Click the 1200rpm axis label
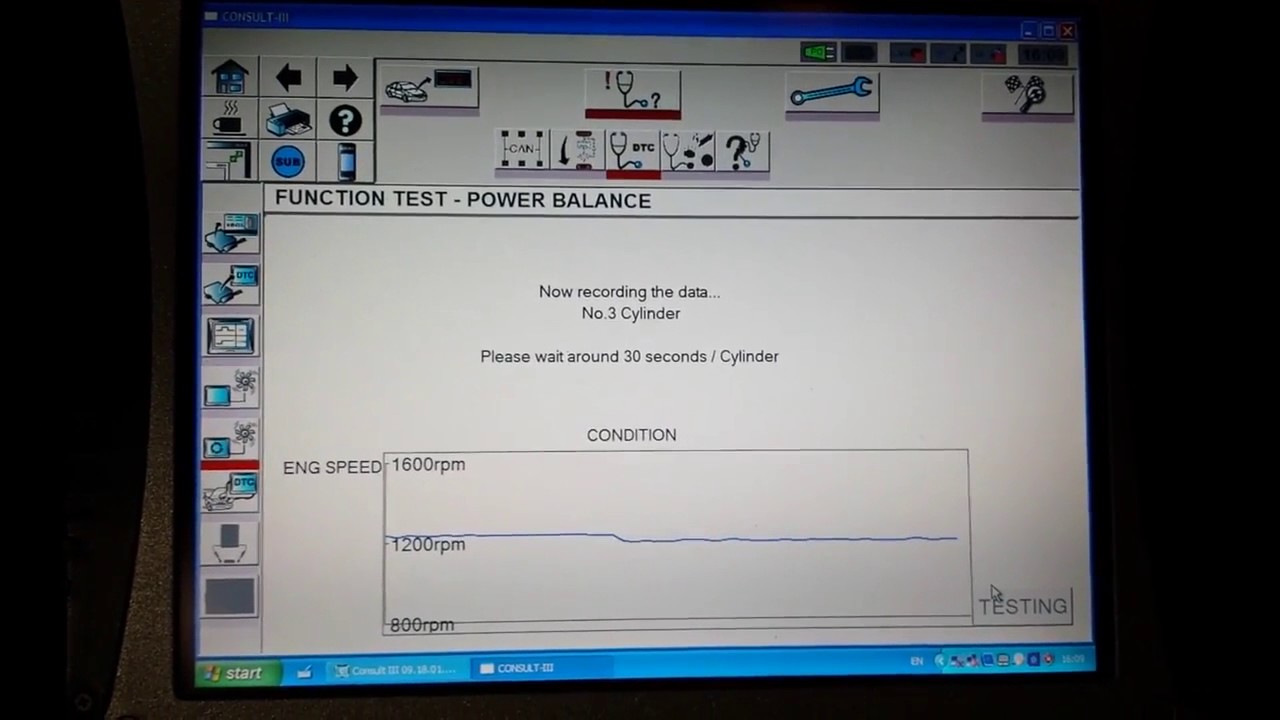The height and width of the screenshot is (720, 1280). click(x=428, y=544)
